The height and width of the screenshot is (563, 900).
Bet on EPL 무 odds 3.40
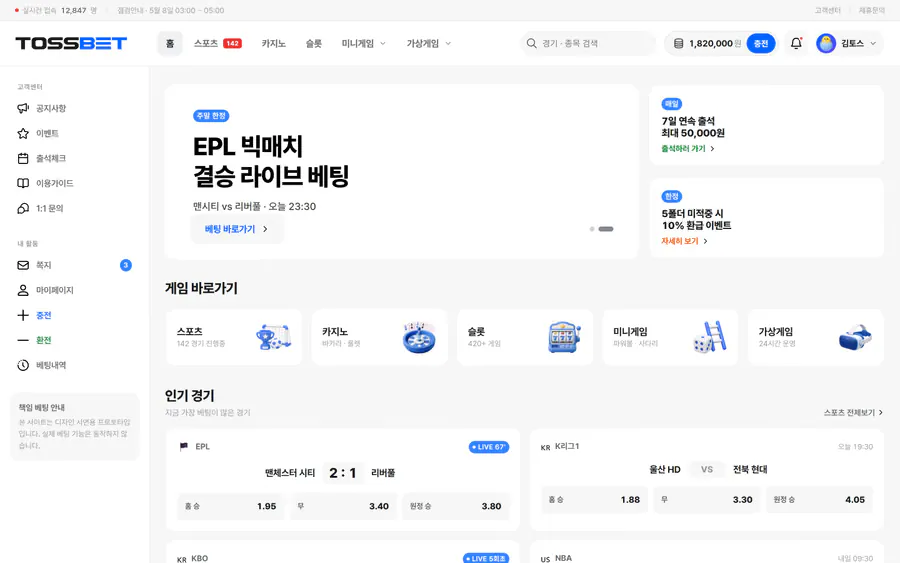click(x=343, y=506)
